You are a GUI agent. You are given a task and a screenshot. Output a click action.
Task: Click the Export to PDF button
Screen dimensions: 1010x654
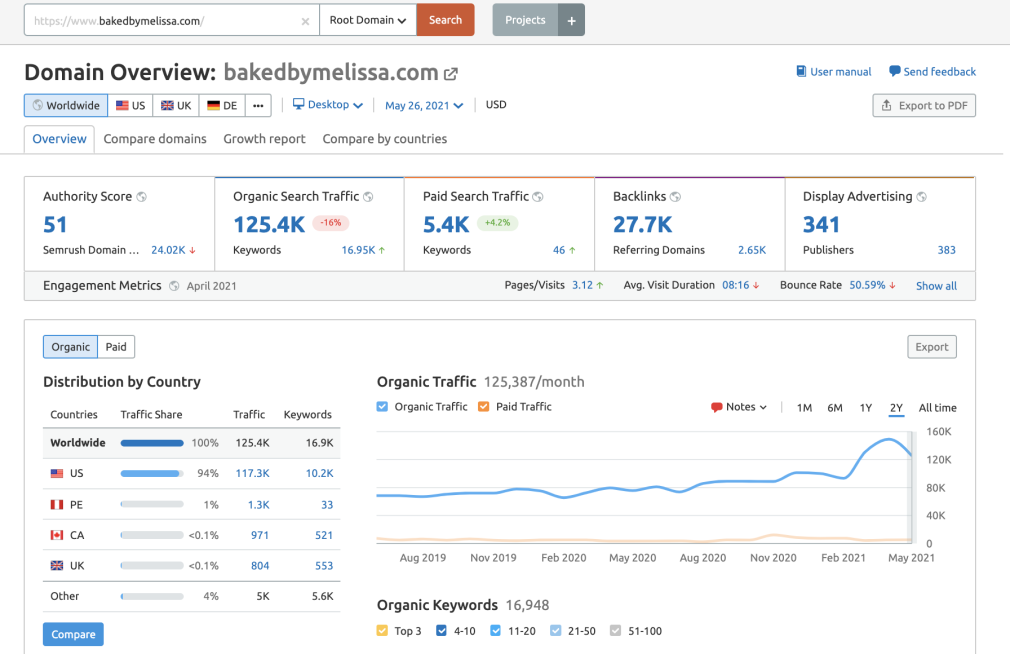pyautogui.click(x=924, y=106)
